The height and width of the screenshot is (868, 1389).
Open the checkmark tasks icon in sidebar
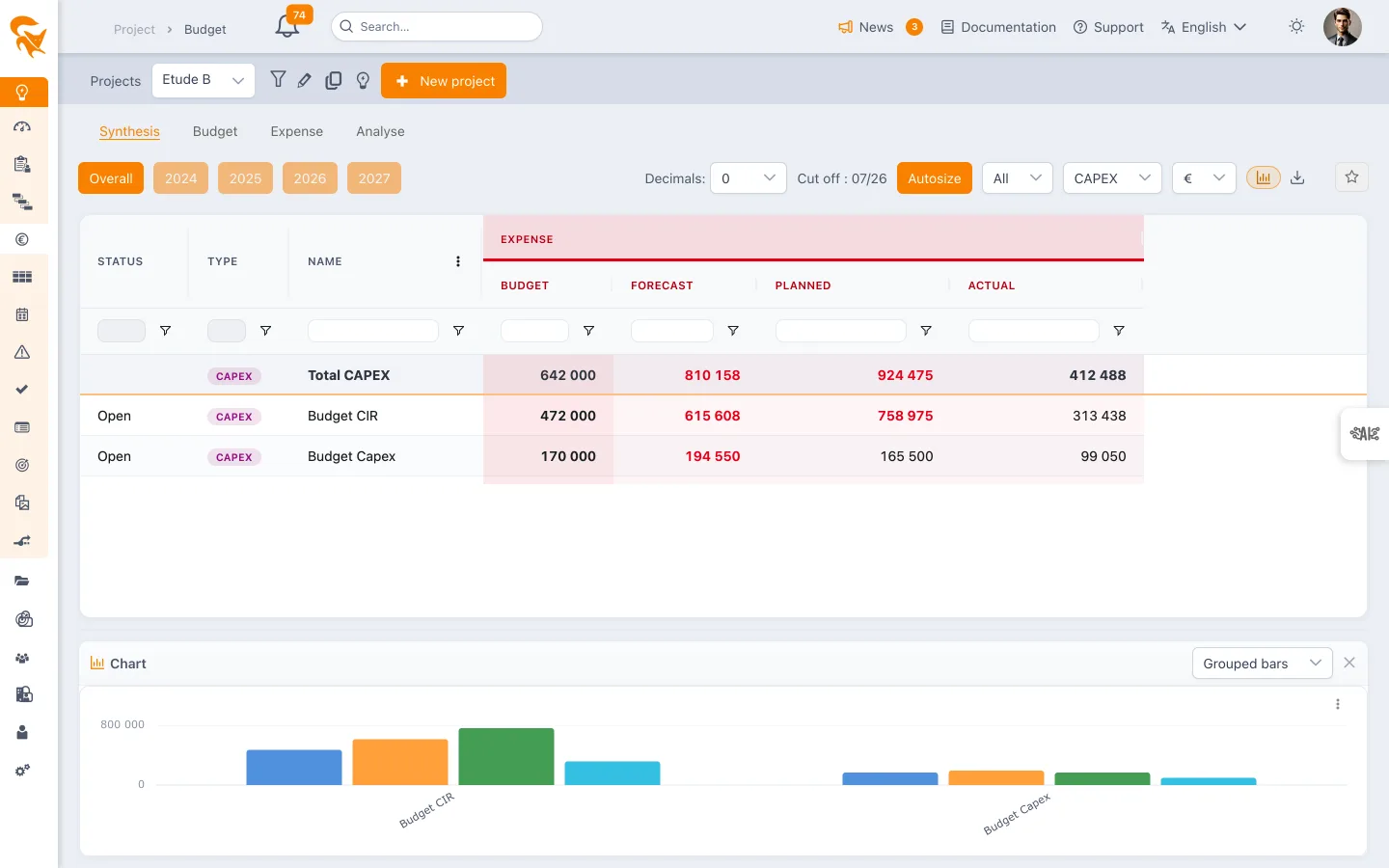pyautogui.click(x=22, y=390)
